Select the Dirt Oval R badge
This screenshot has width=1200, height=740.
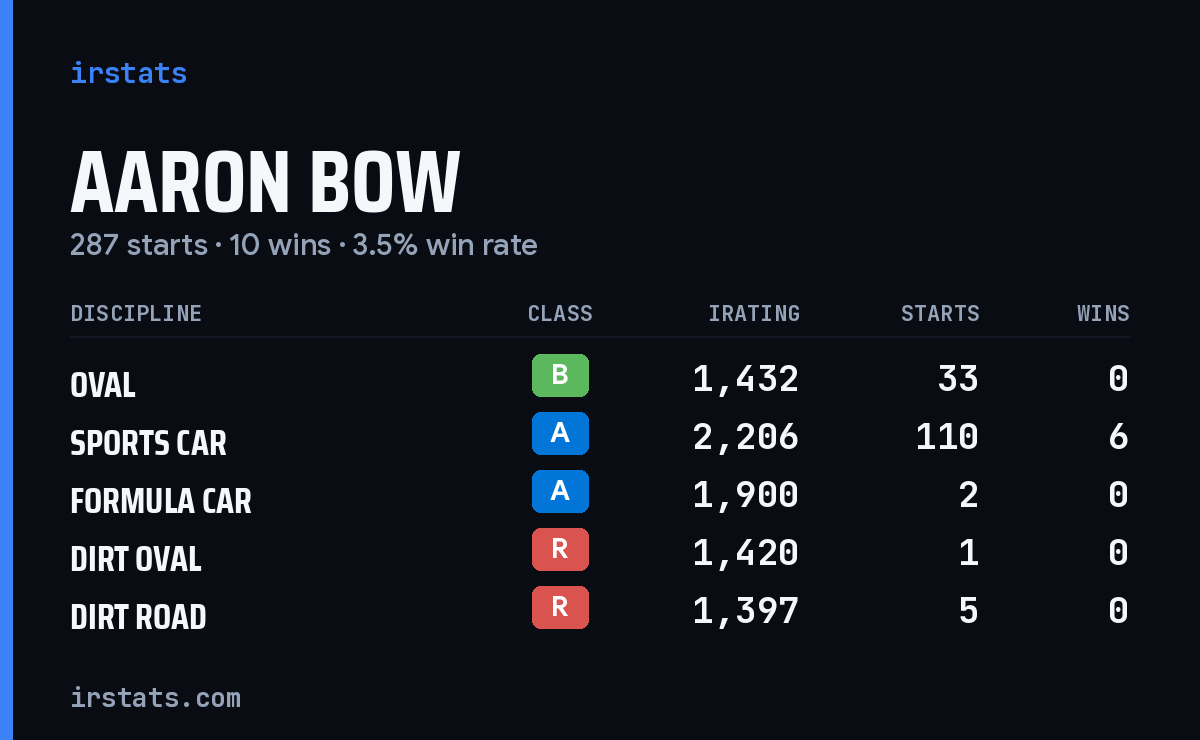click(x=560, y=549)
